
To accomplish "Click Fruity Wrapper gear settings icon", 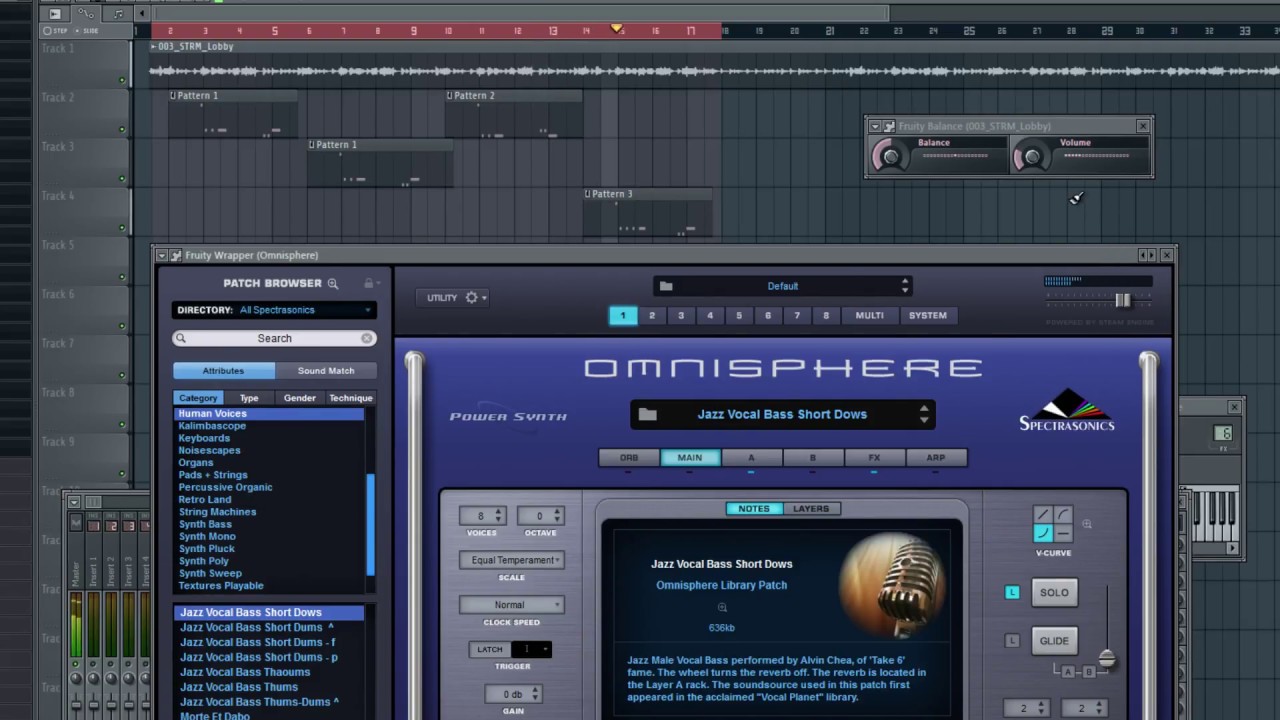I will [x=176, y=256].
